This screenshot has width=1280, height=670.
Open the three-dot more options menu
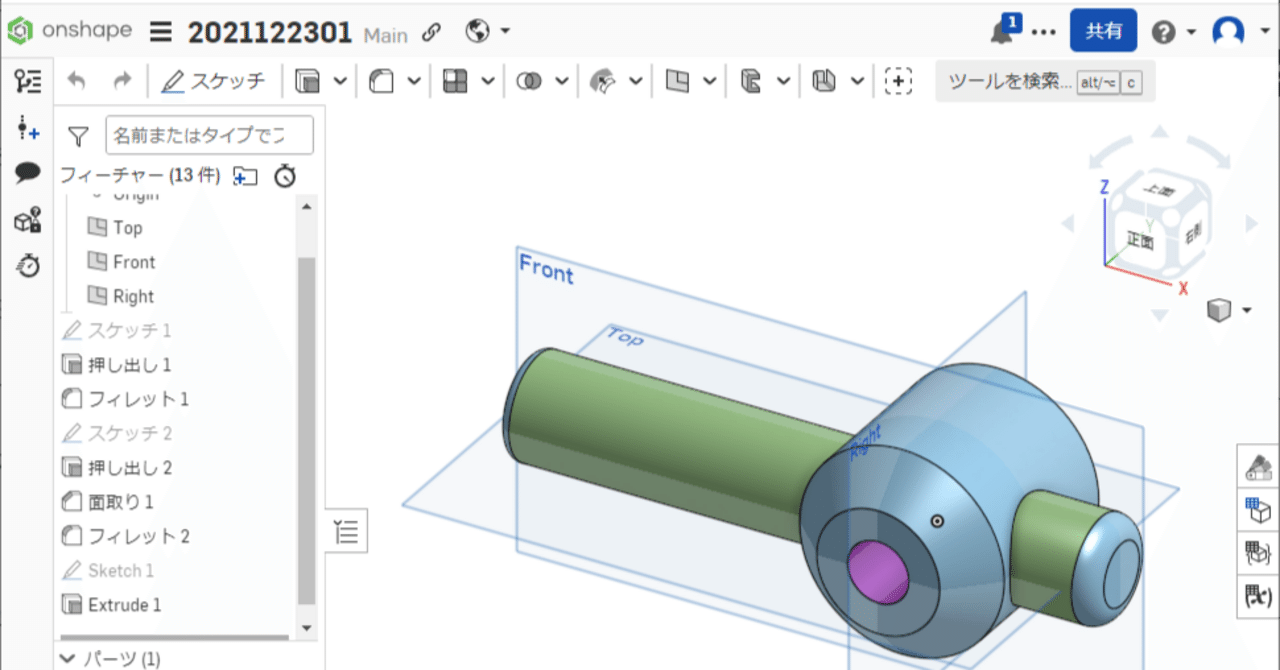(1043, 32)
